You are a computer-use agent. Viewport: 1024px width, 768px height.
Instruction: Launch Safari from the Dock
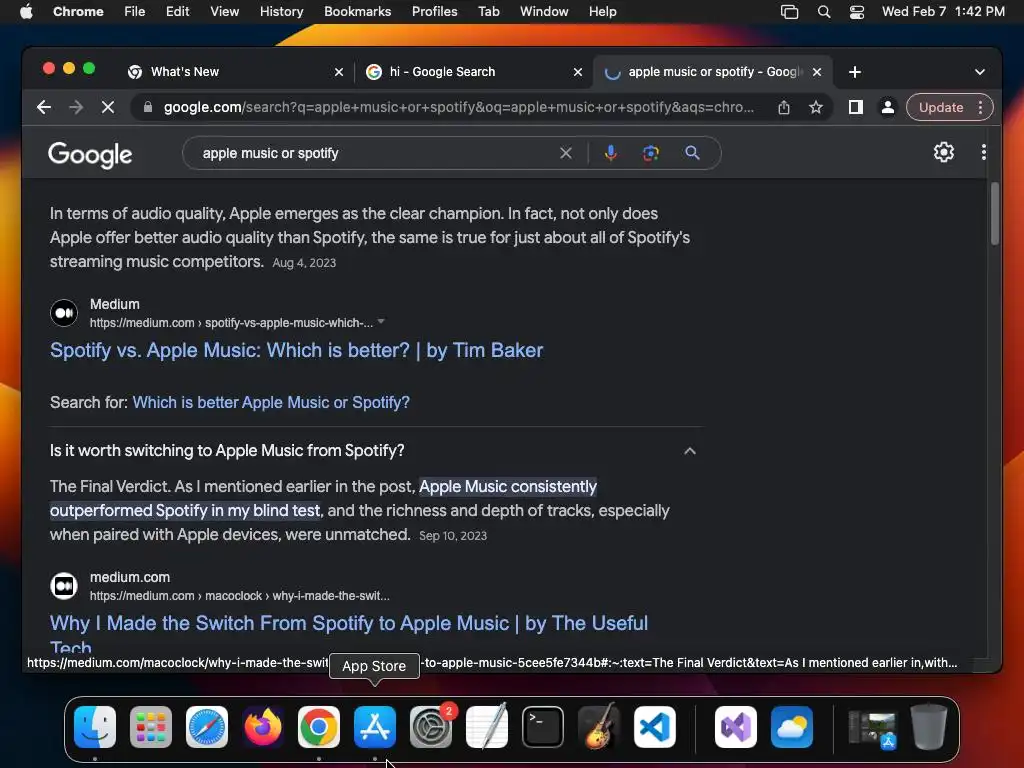207,727
